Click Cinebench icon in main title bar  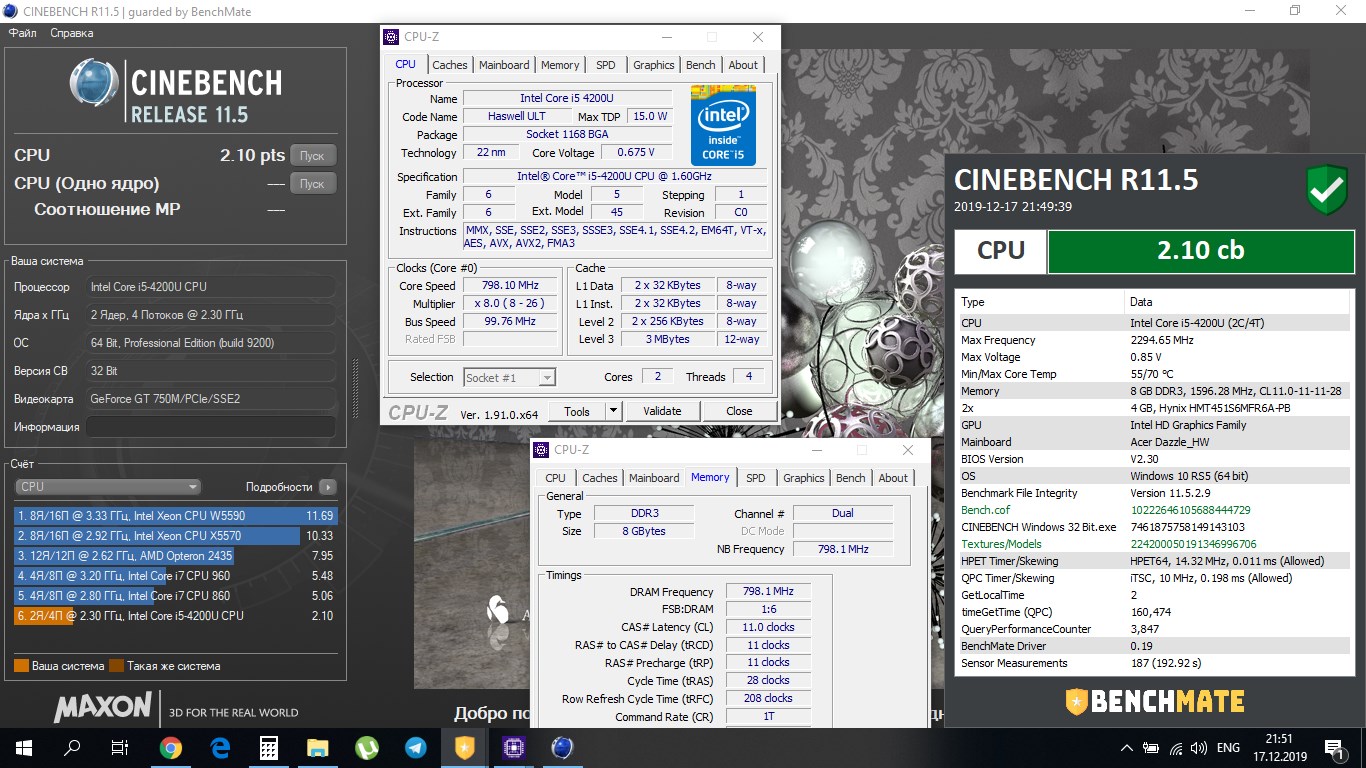point(12,11)
